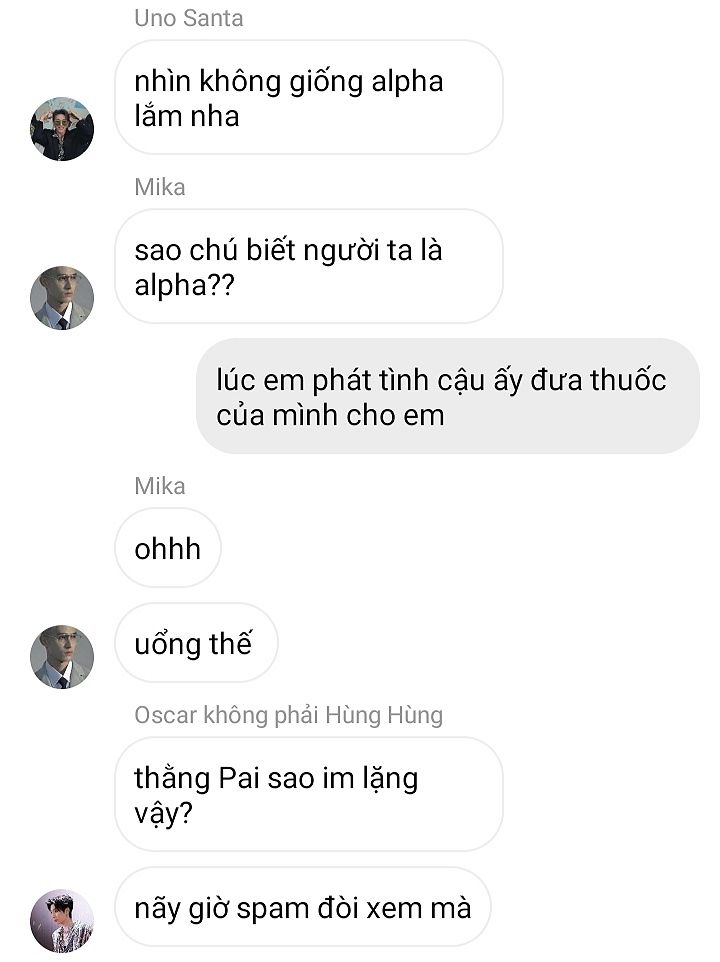This screenshot has width=720, height=962.
Task: Click the 'Mika' label above 'ohhh'
Action: 159,486
